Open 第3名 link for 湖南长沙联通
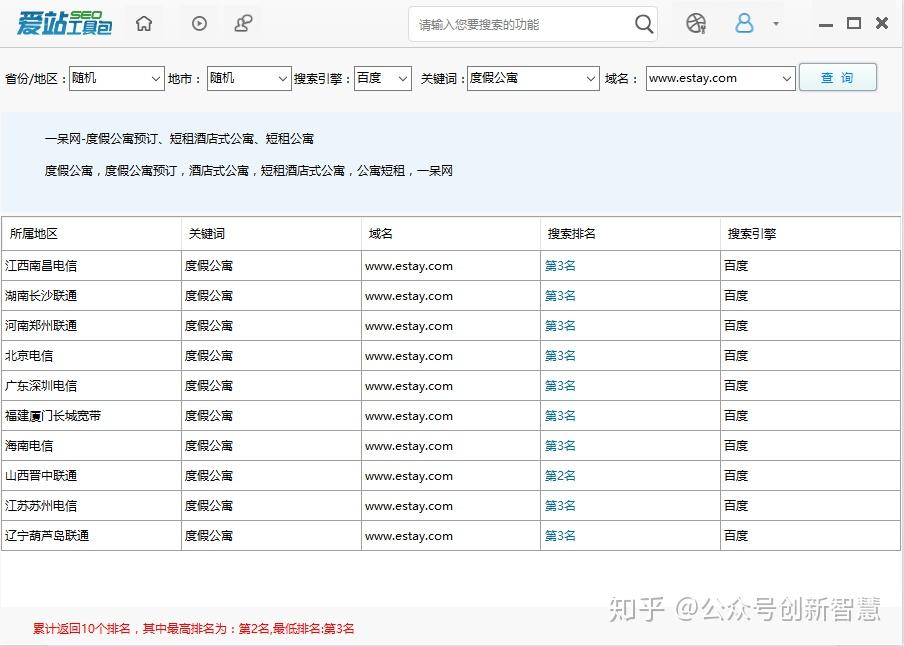Viewport: 904px width, 646px height. click(560, 296)
